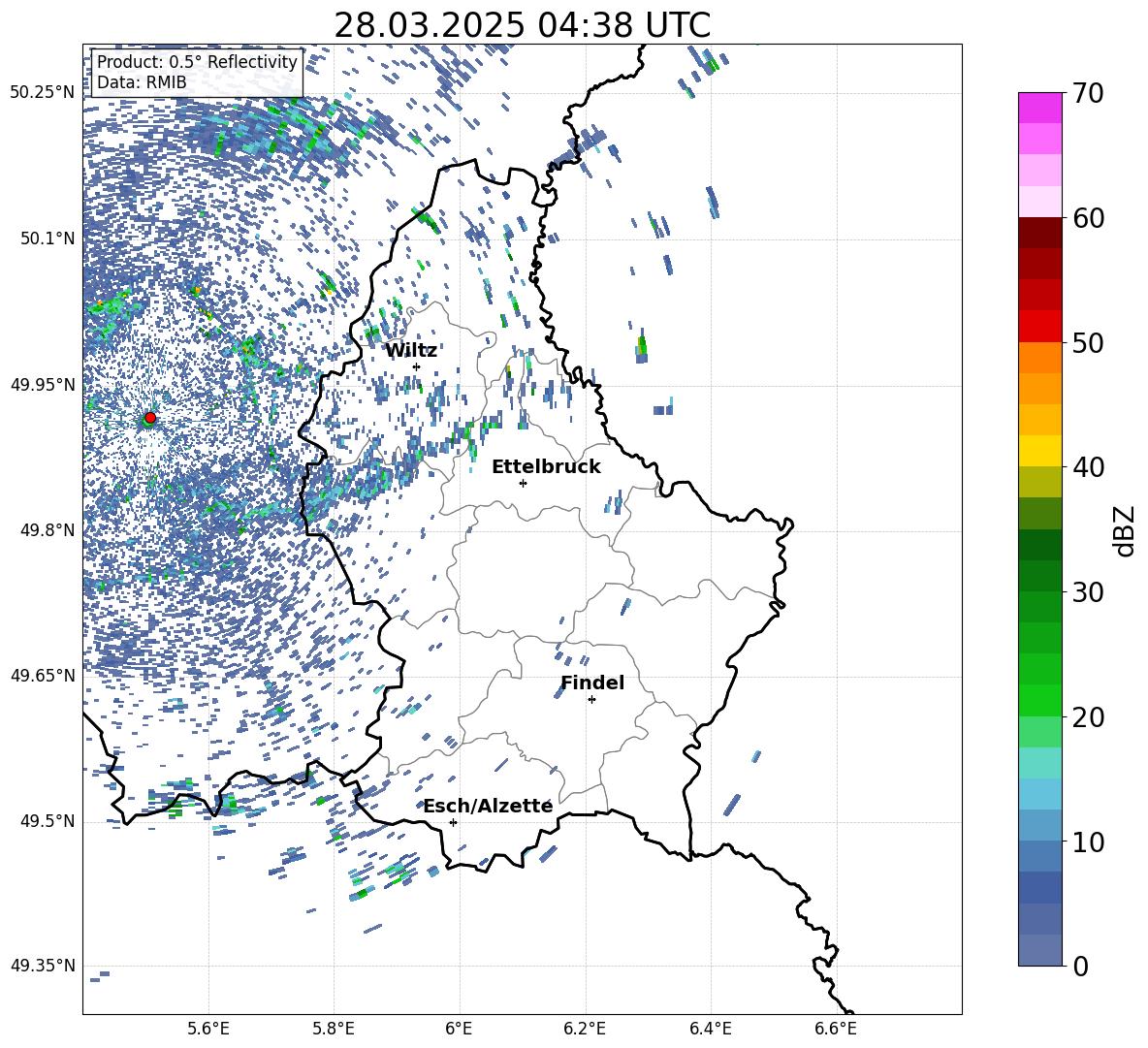1148x1048 pixels.
Task: Click the 5.8°E longitude label
Action: (x=334, y=1030)
